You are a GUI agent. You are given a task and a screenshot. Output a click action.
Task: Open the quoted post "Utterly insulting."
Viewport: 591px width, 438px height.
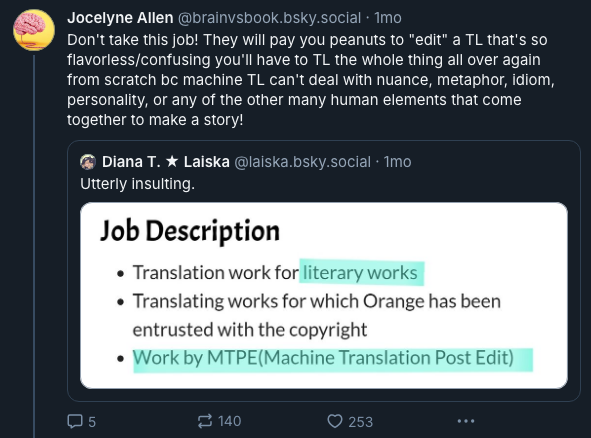point(138,184)
